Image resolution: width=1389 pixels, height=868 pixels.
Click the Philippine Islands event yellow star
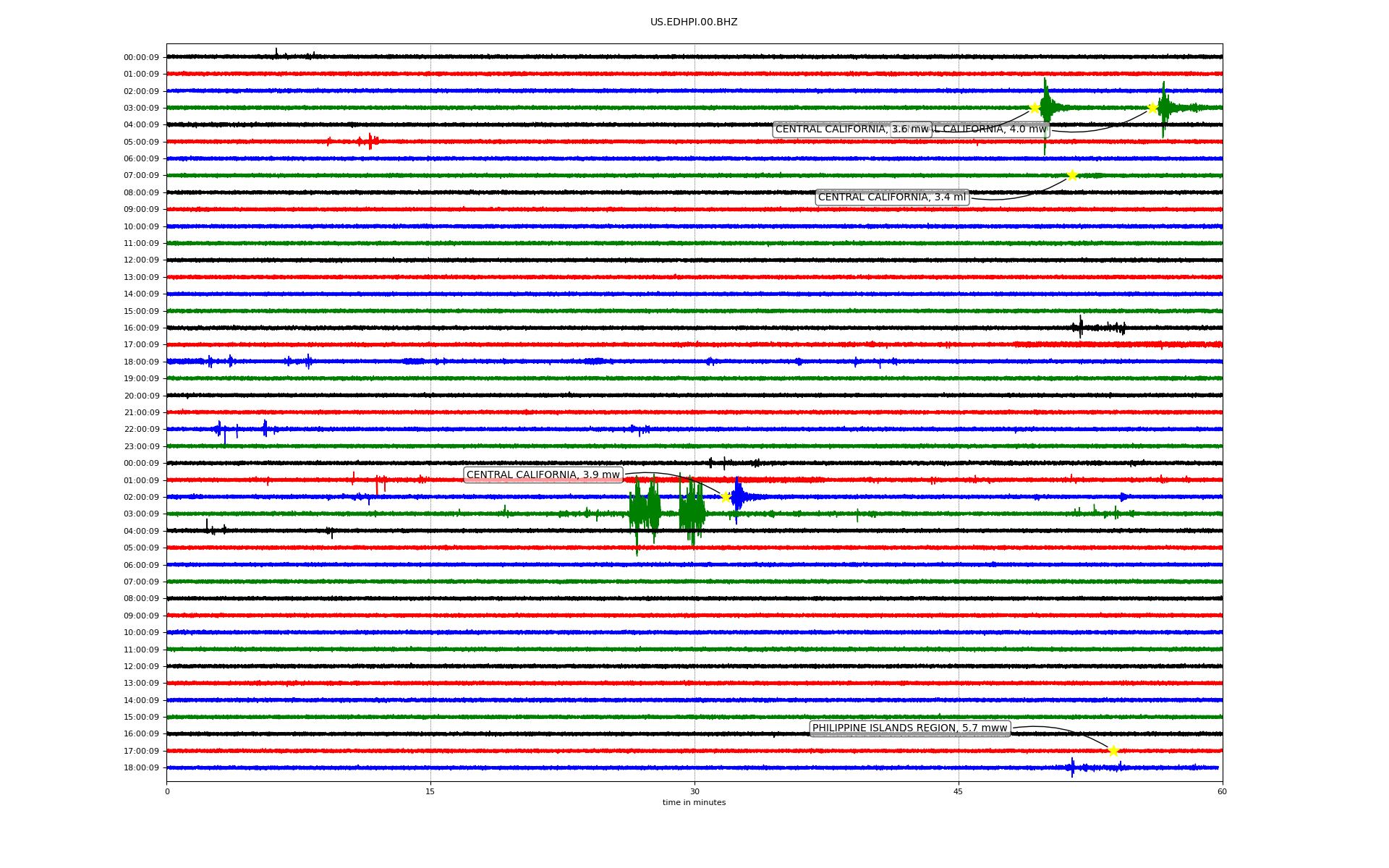(x=1113, y=751)
